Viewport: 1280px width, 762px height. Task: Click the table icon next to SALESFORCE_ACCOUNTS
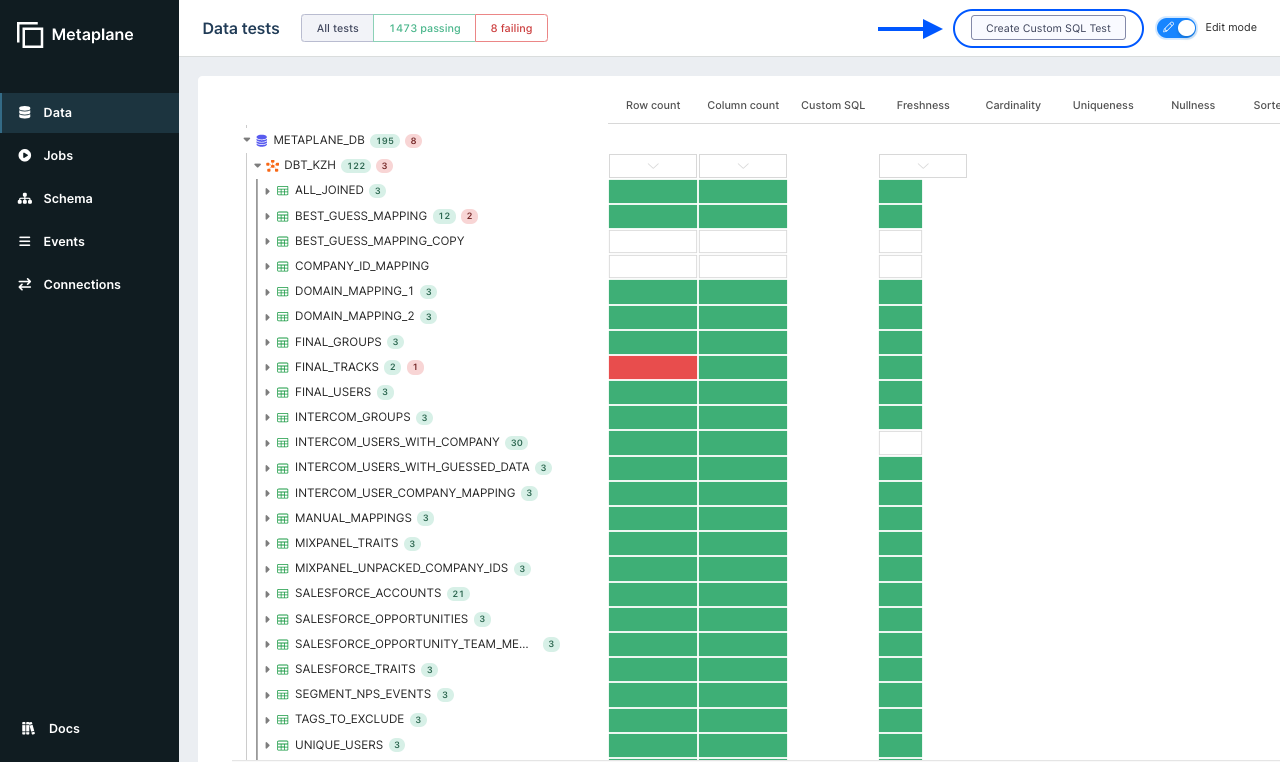click(x=283, y=594)
